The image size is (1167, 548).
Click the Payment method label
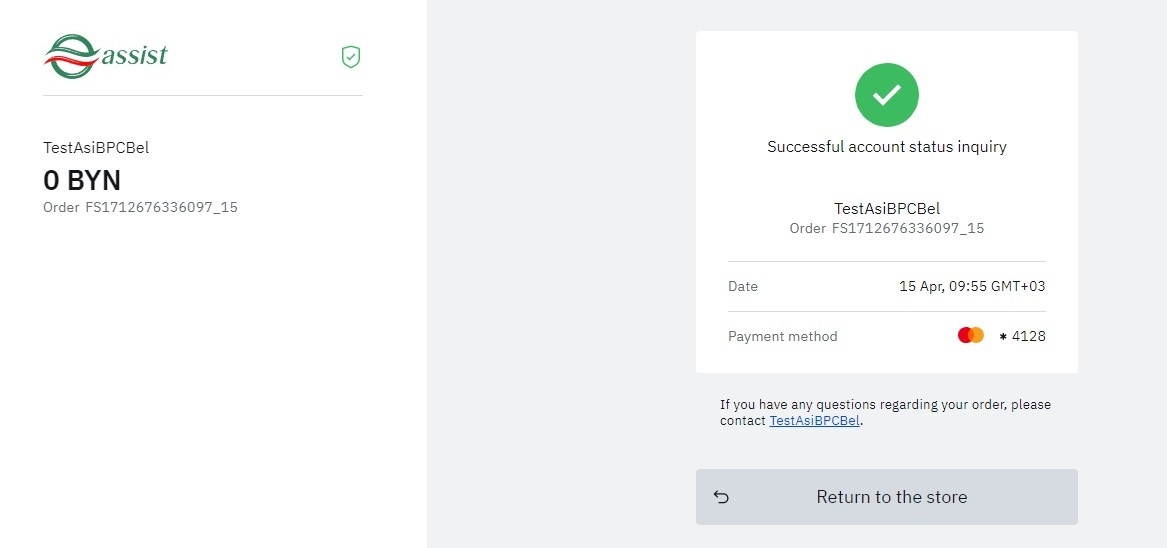782,337
